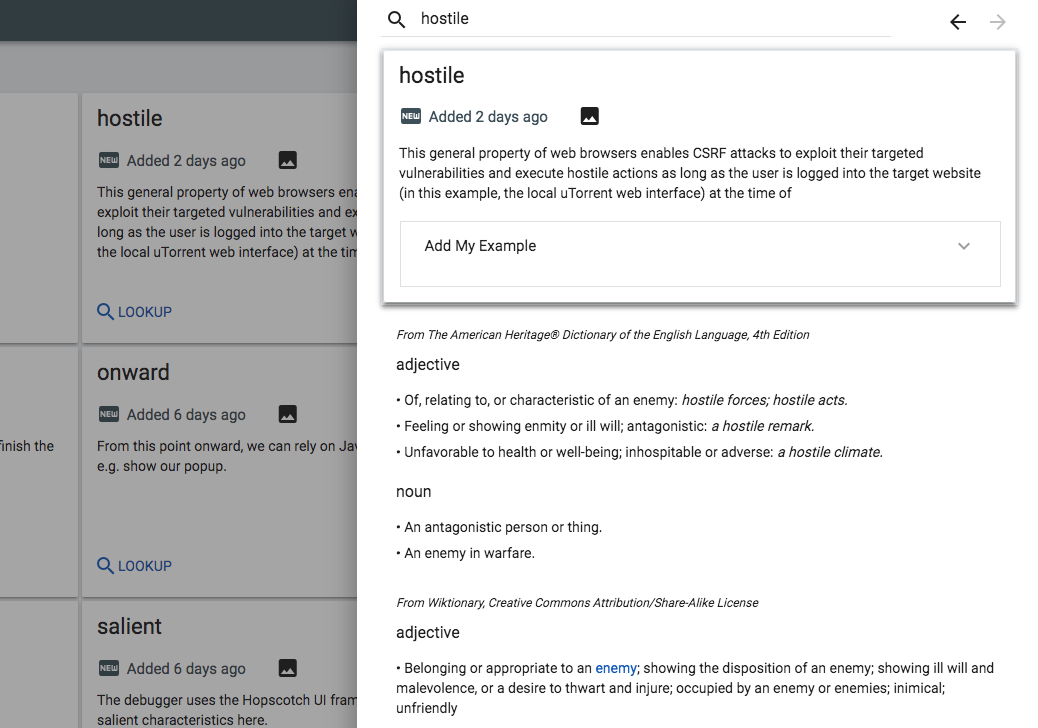
Task: Click the definition mentioning 'hostile forces; hostile acts'
Action: pyautogui.click(x=622, y=400)
